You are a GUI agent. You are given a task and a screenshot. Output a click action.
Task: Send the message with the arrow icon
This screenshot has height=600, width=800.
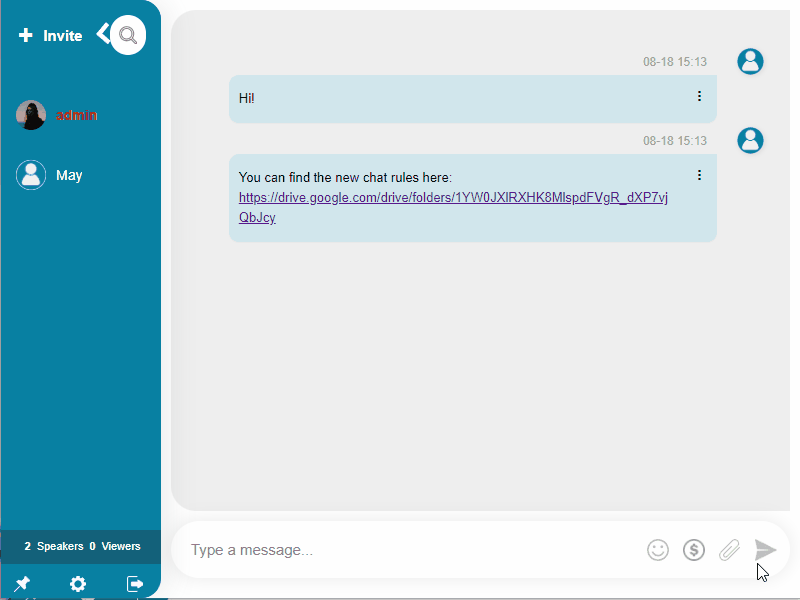765,549
